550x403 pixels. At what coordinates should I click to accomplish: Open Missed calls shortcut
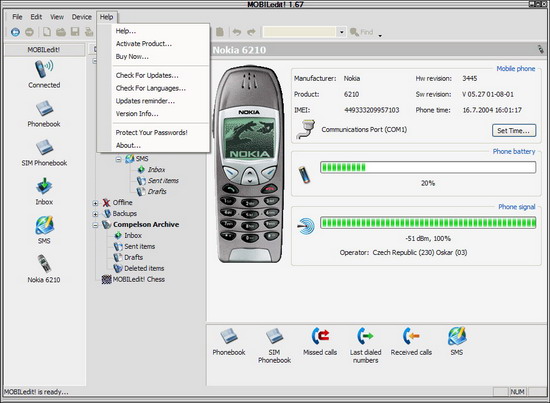point(320,336)
